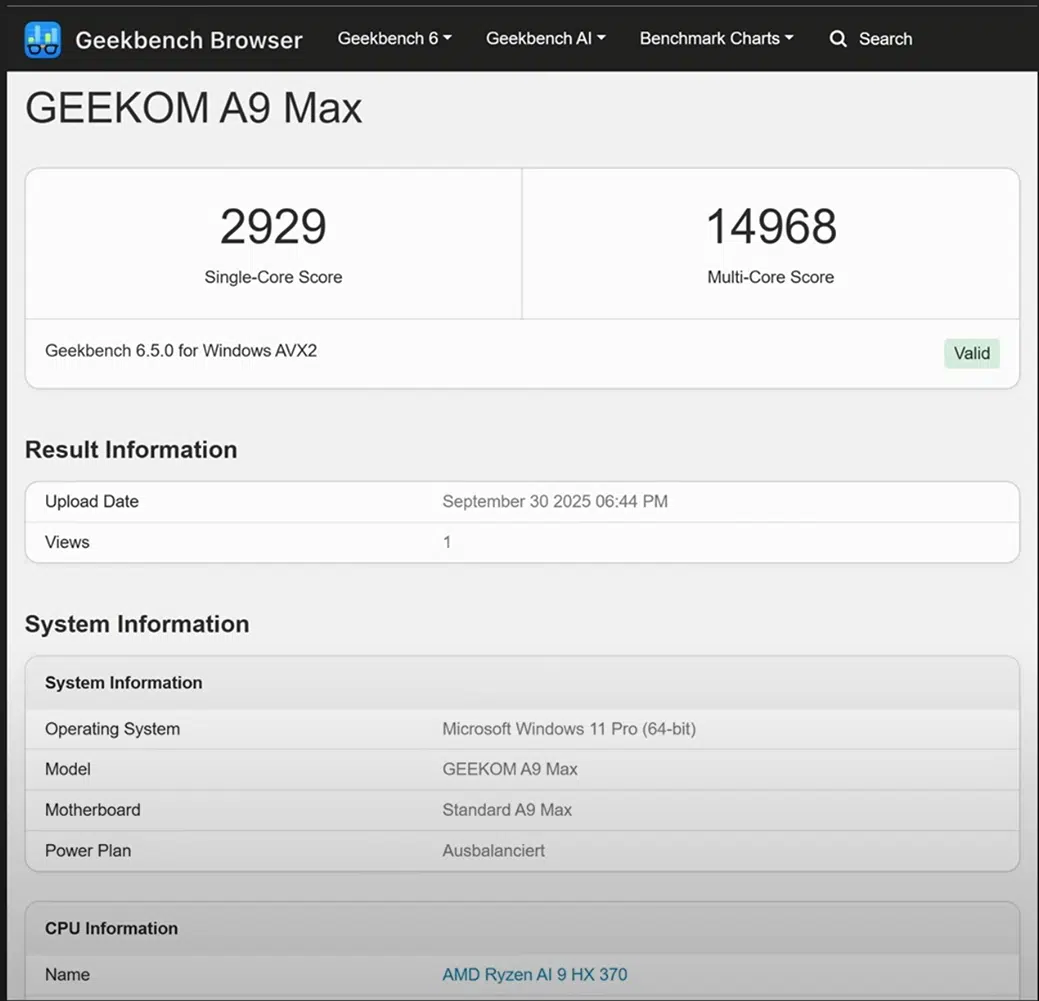1039x1001 pixels.
Task: Click the Microsoft Windows 11 Pro value
Action: click(568, 729)
